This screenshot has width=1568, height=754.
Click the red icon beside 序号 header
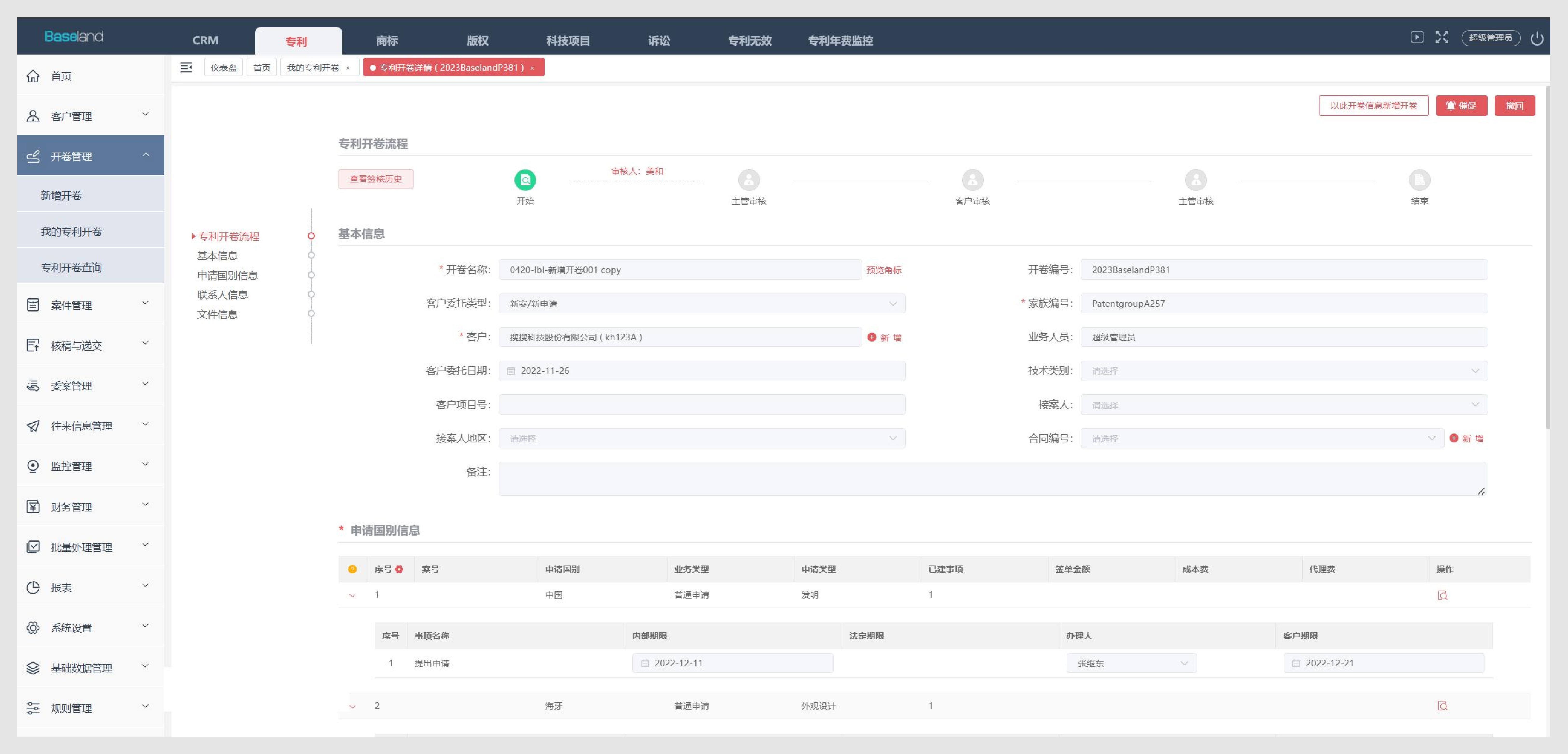coord(399,569)
